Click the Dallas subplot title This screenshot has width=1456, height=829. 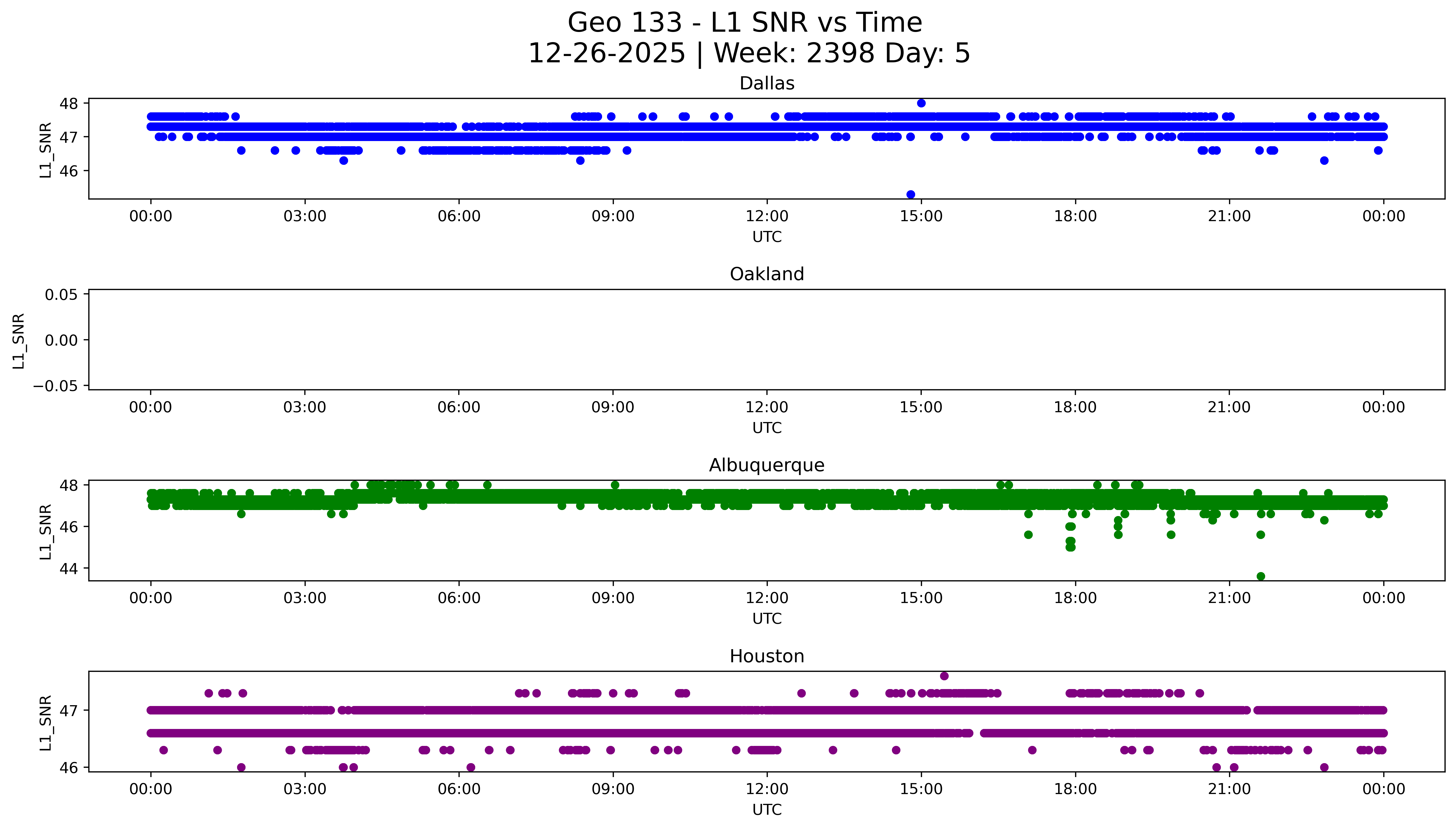[766, 84]
